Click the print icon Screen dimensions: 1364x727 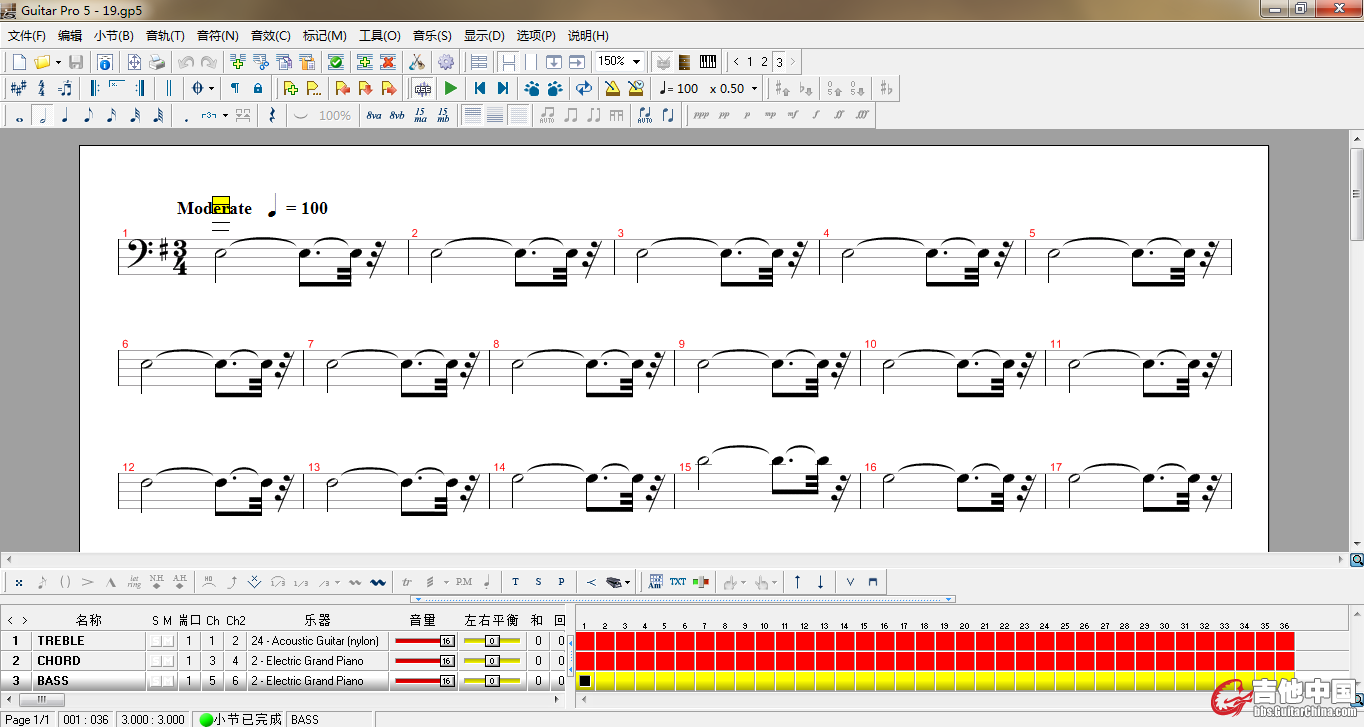pyautogui.click(x=157, y=62)
